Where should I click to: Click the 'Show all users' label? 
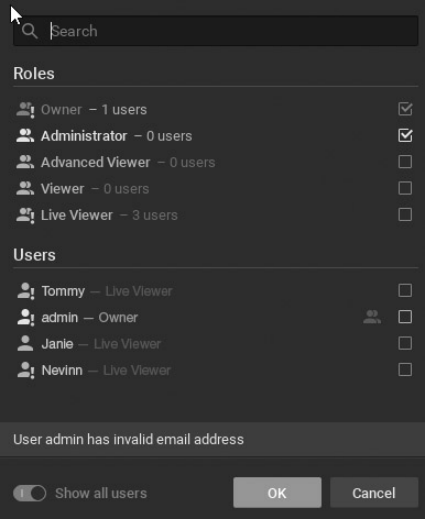101,493
